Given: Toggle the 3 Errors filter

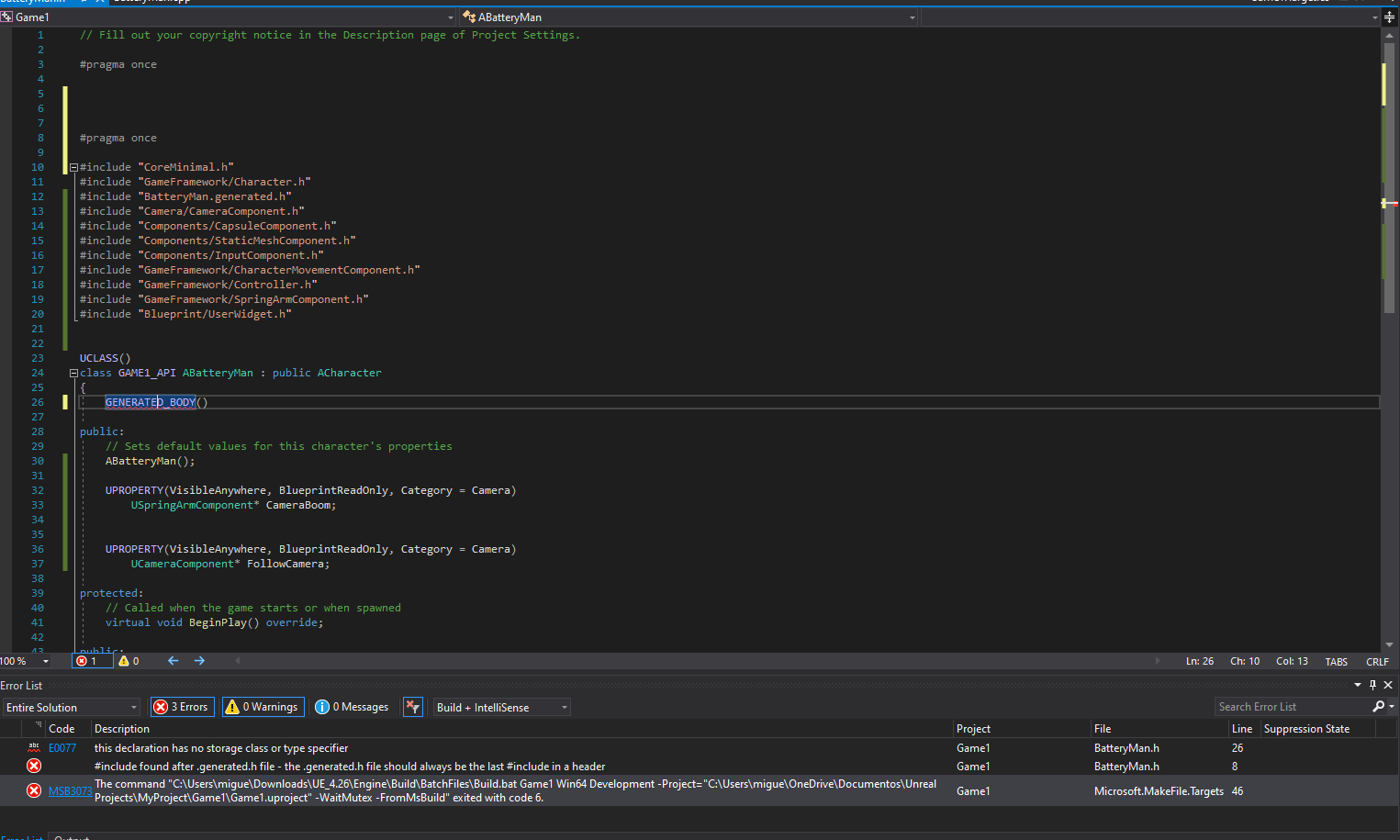Looking at the screenshot, I should pyautogui.click(x=182, y=707).
